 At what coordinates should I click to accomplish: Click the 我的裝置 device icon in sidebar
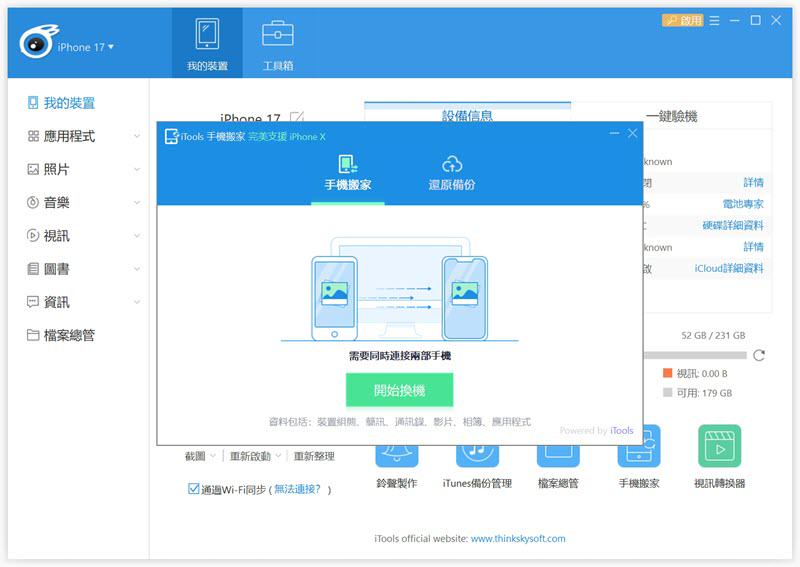33,103
